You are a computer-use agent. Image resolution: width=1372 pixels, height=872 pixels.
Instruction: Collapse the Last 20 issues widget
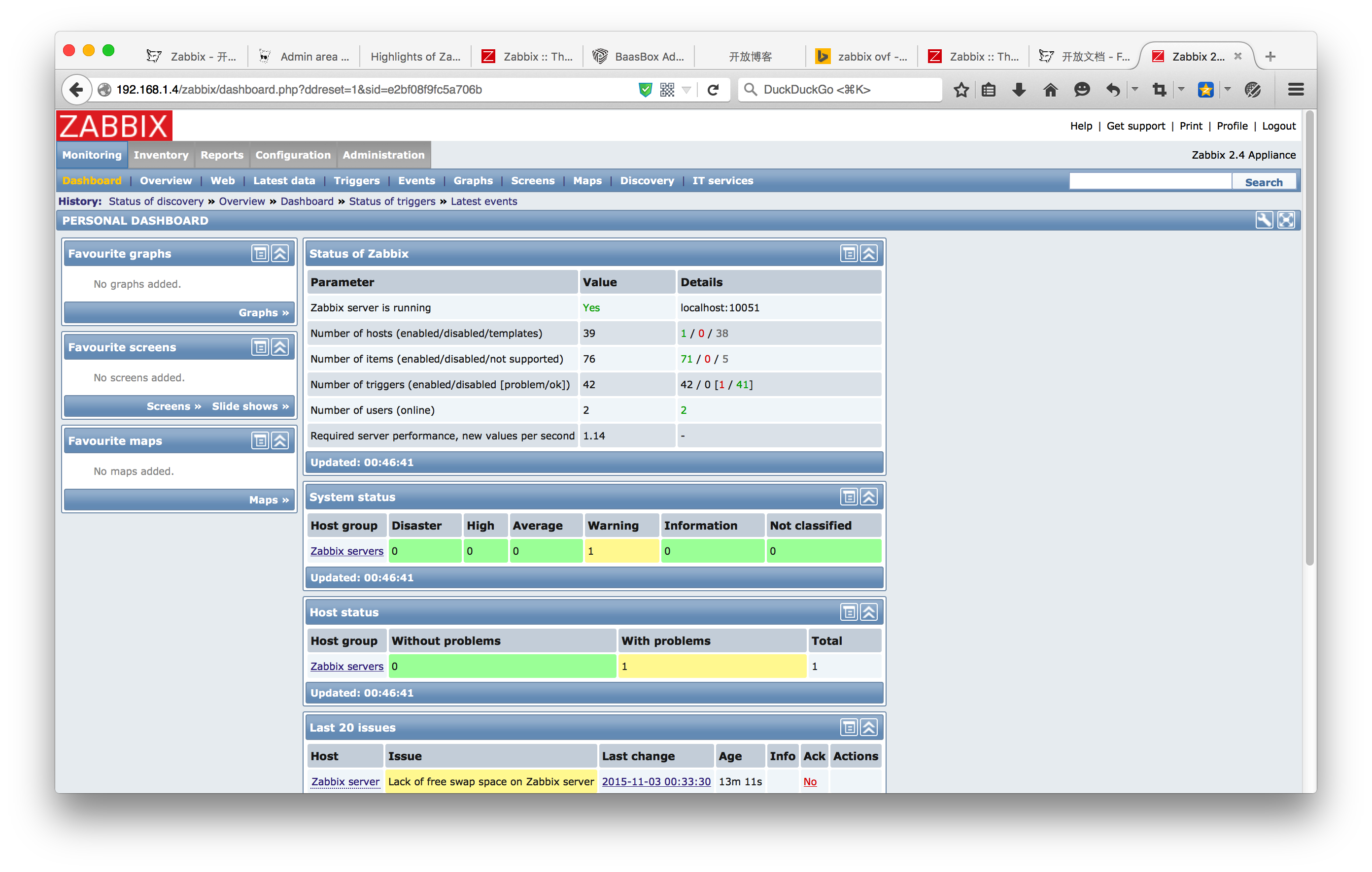[868, 727]
